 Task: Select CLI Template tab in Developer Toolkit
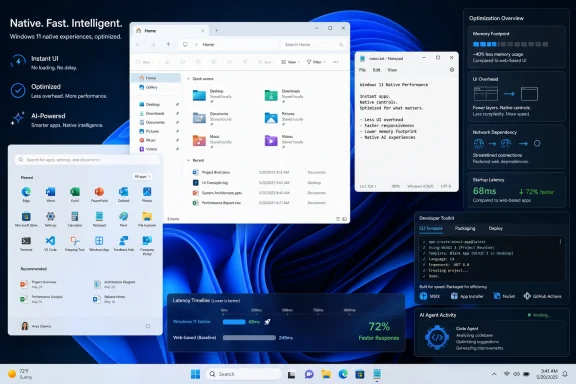(x=431, y=228)
